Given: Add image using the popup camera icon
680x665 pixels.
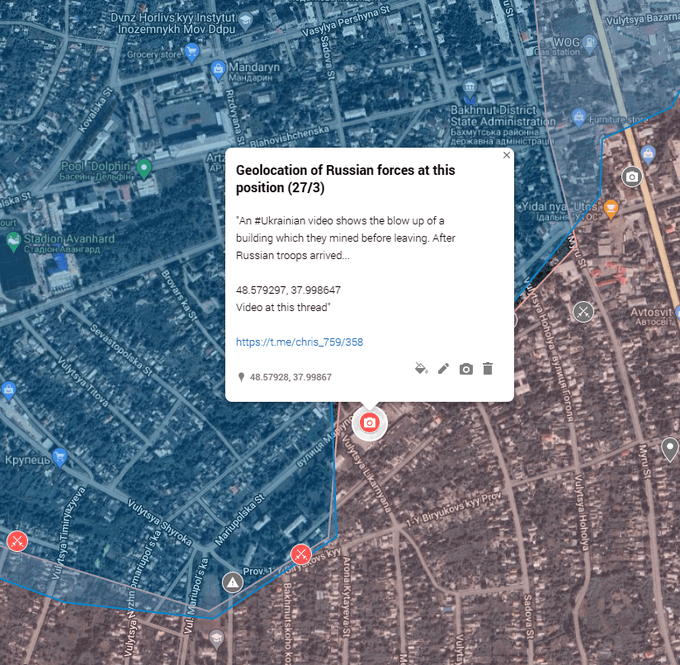Looking at the screenshot, I should tap(466, 369).
